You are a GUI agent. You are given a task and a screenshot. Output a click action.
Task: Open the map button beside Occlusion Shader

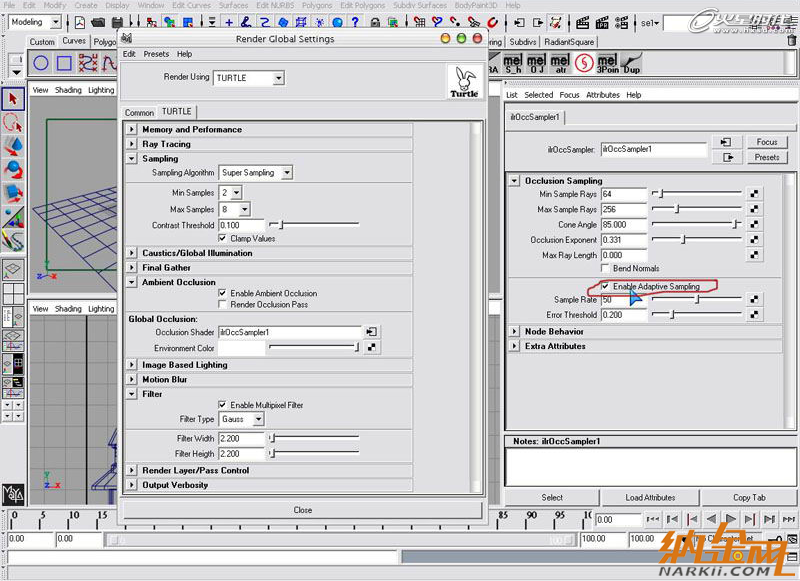371,332
